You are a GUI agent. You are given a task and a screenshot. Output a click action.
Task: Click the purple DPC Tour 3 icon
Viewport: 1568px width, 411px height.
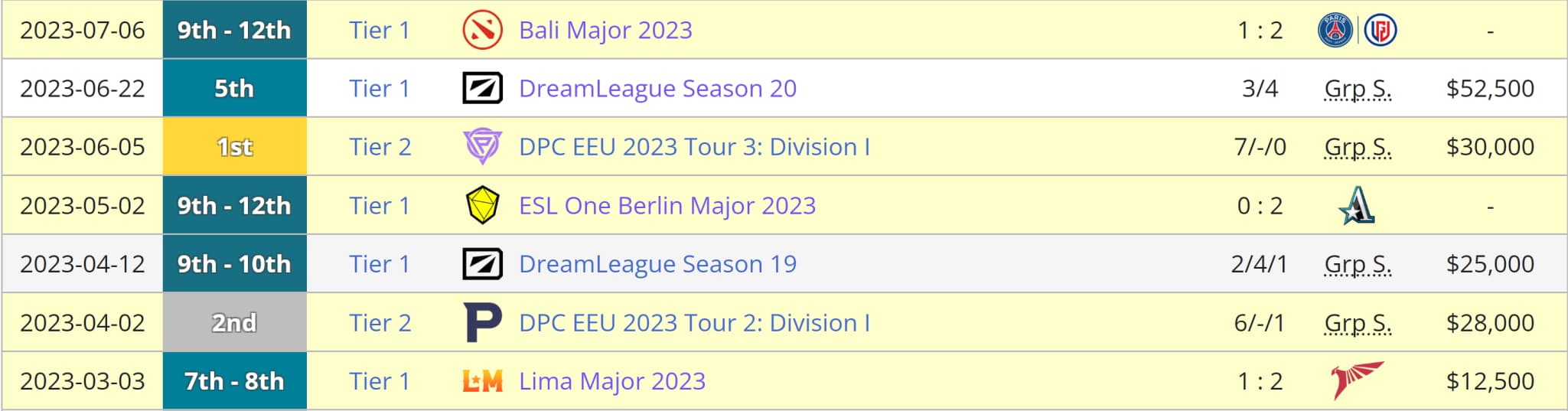(482, 147)
